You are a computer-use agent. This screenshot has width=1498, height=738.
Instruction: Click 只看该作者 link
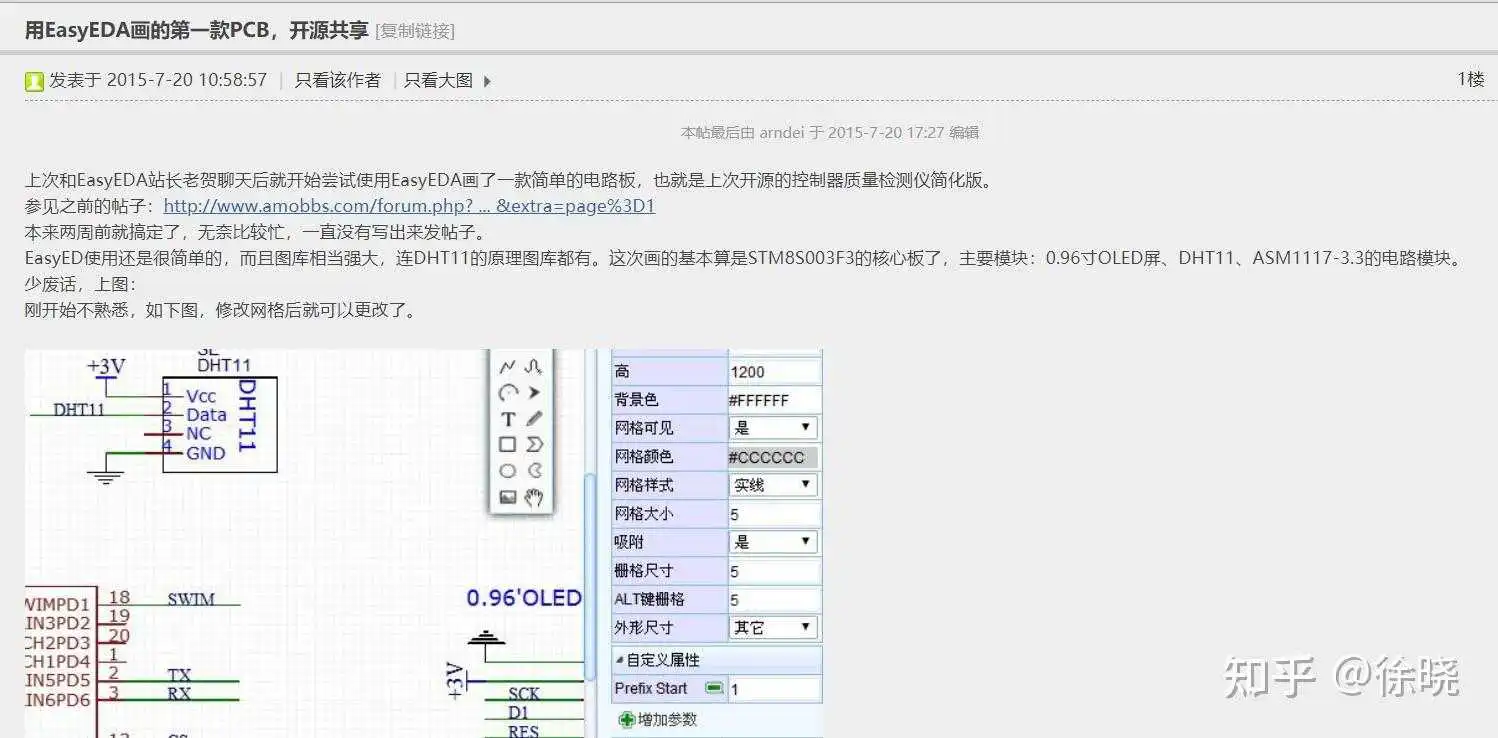coord(338,81)
